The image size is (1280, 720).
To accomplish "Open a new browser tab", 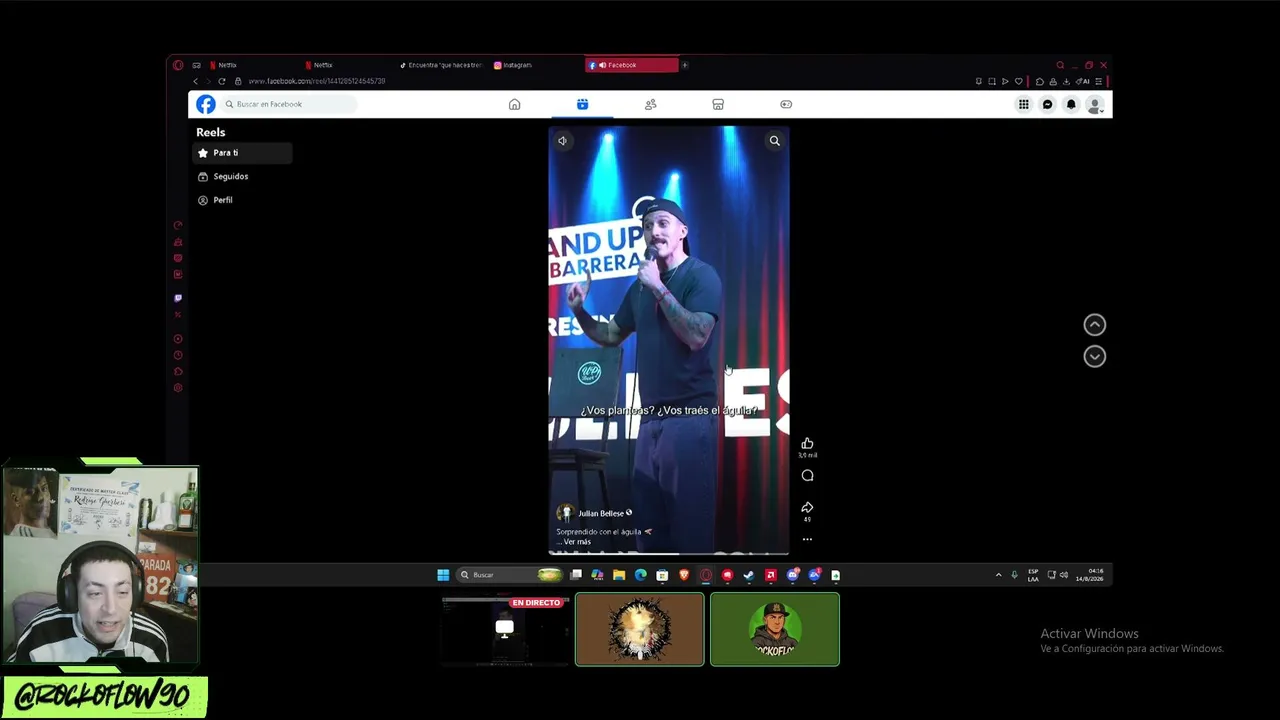I will (685, 65).
